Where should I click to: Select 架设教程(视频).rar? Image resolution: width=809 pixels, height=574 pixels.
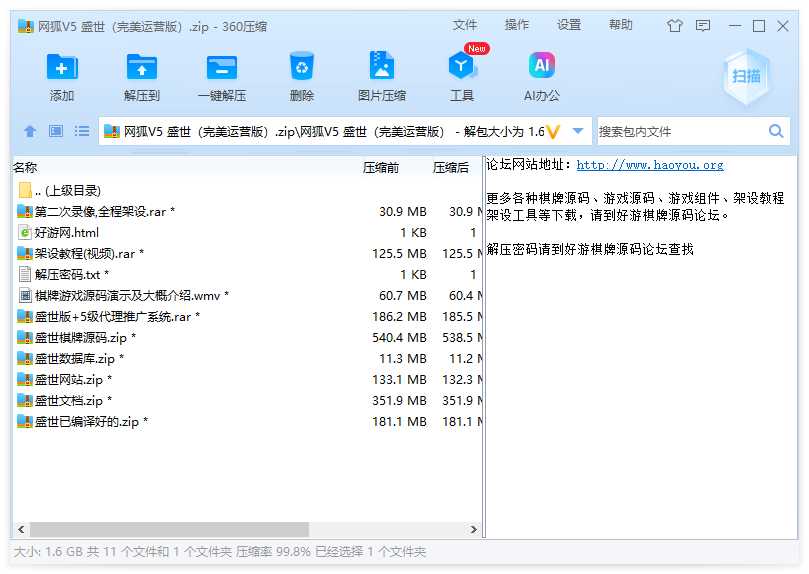coord(247,254)
